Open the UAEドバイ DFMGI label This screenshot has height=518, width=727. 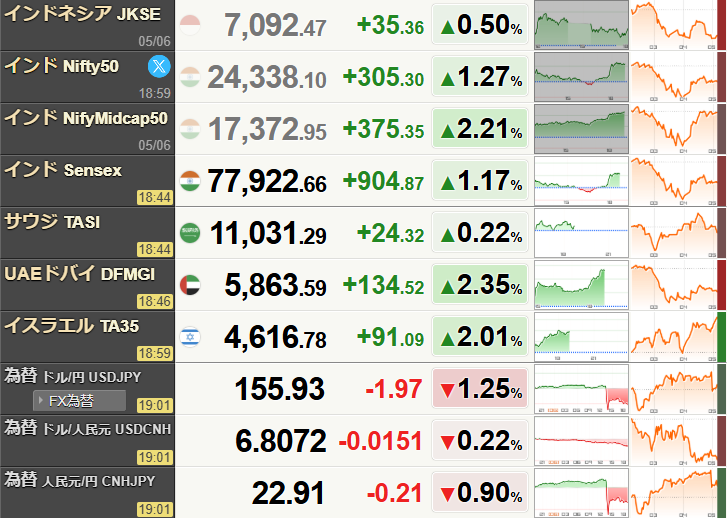79,274
